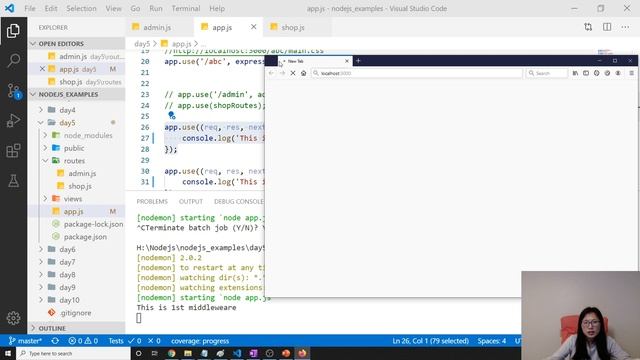The image size is (640, 360).
Task: Close app.js in Open Editors list
Action: (x=42, y=69)
